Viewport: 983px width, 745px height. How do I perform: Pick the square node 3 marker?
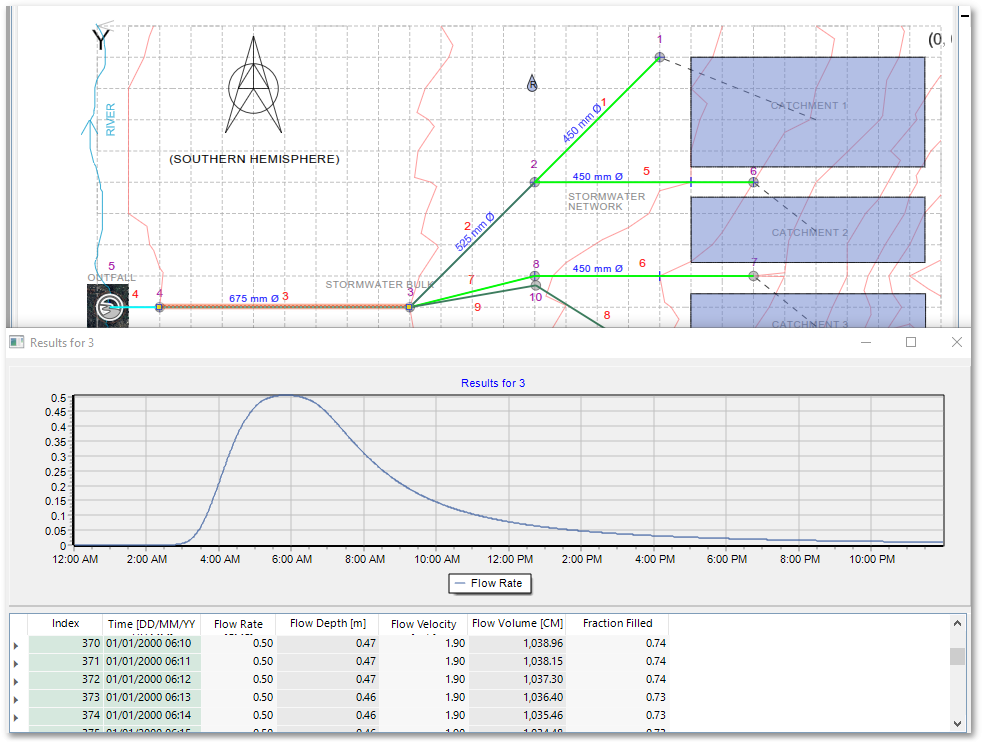coord(409,307)
